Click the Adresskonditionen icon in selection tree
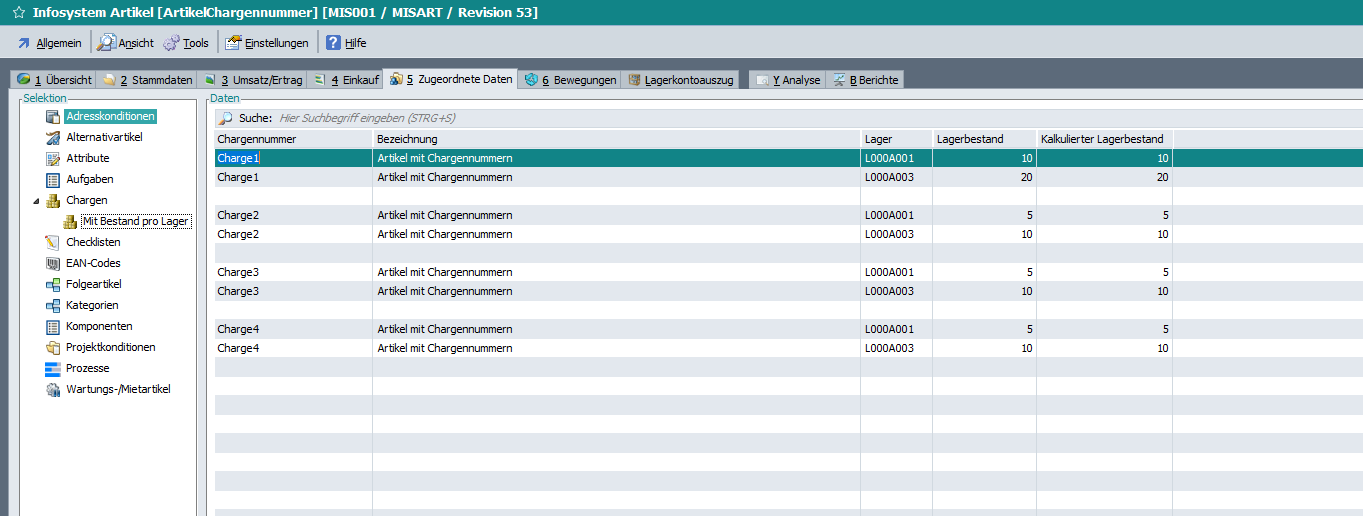This screenshot has height=516, width=1363. pyautogui.click(x=53, y=117)
